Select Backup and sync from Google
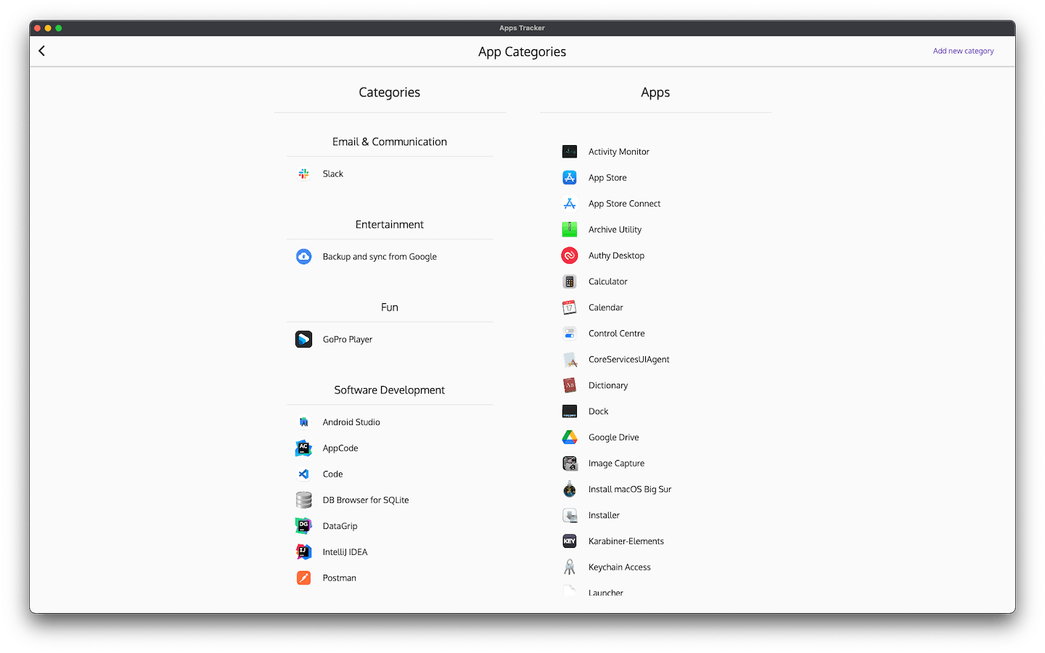The width and height of the screenshot is (1045, 653). (x=379, y=257)
